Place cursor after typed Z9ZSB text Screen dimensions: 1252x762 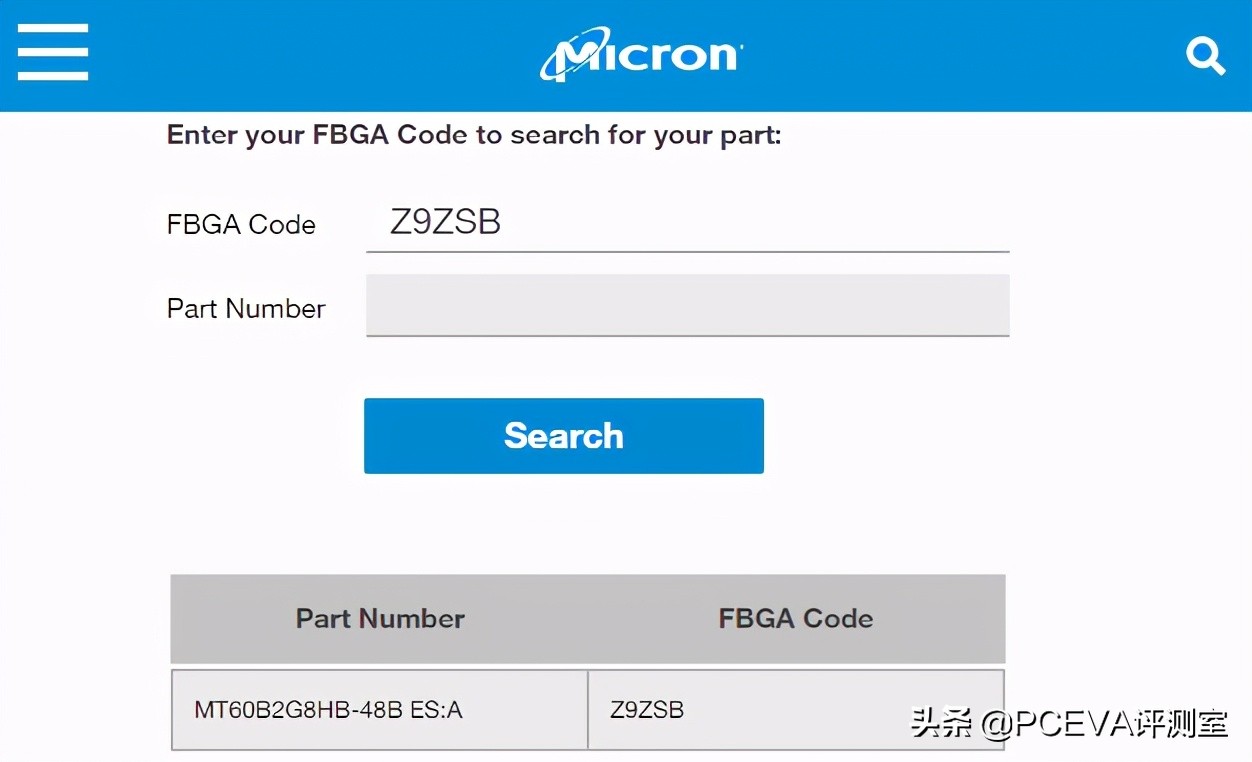503,222
